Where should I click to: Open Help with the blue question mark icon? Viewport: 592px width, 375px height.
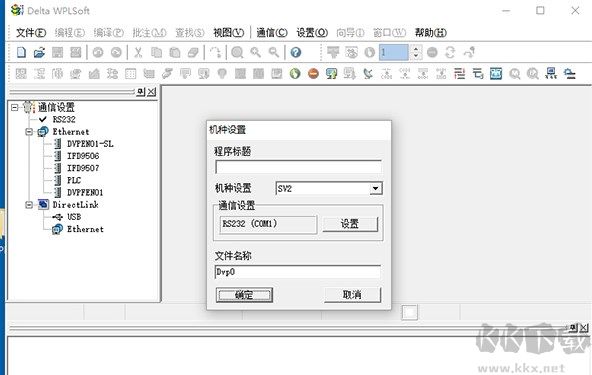pyautogui.click(x=296, y=52)
